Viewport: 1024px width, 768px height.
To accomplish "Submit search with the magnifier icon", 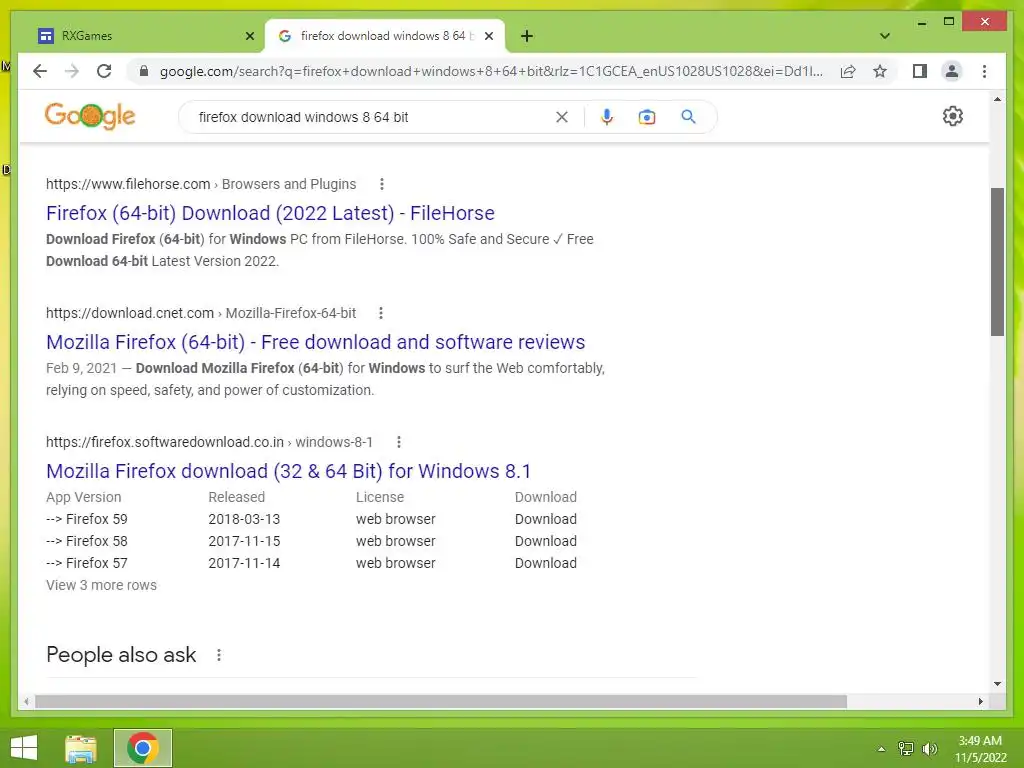I will [x=688, y=117].
